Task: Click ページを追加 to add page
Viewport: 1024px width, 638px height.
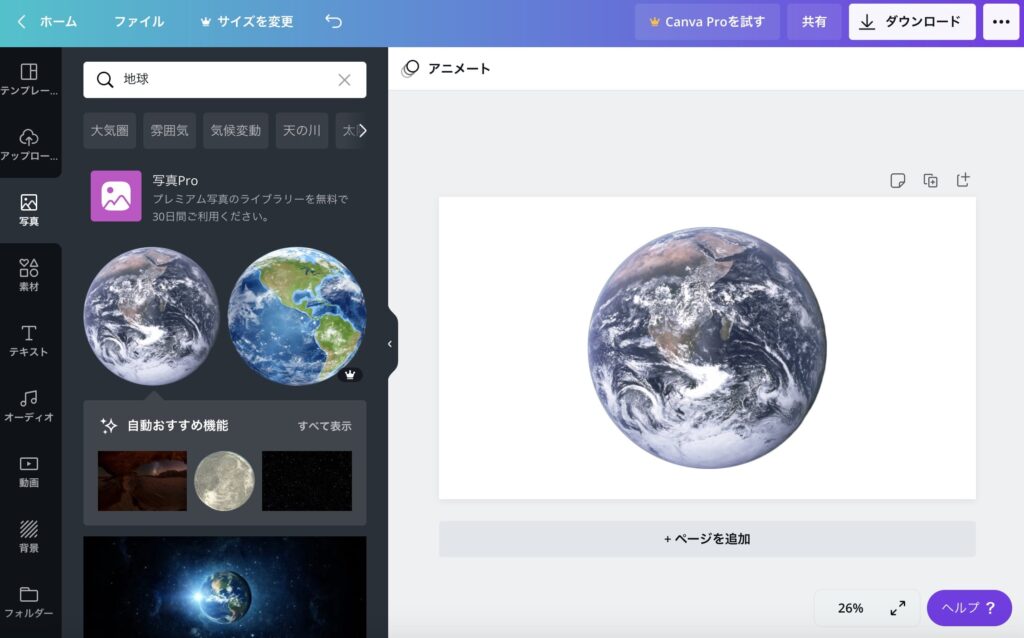Action: pyautogui.click(x=707, y=539)
